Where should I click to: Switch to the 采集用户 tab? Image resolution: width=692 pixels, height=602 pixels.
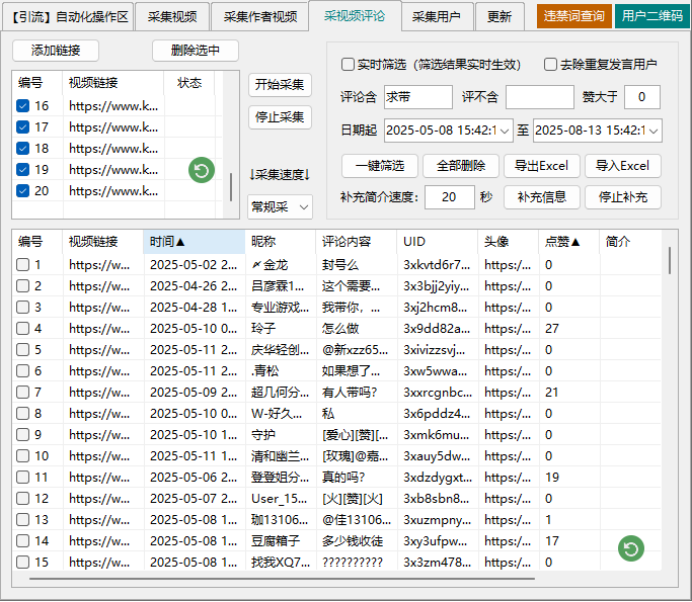(x=436, y=17)
